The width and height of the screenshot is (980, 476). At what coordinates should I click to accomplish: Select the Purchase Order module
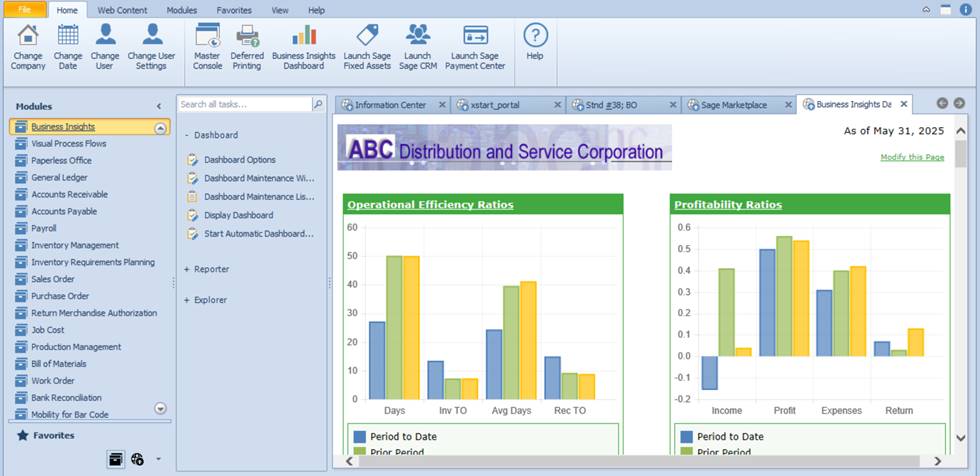[61, 296]
